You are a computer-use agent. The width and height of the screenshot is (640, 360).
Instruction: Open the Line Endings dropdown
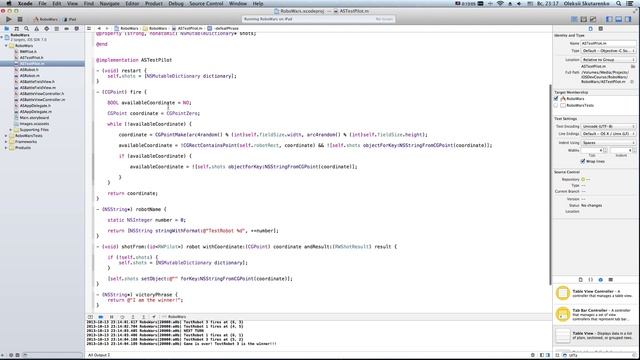pyautogui.click(x=608, y=134)
